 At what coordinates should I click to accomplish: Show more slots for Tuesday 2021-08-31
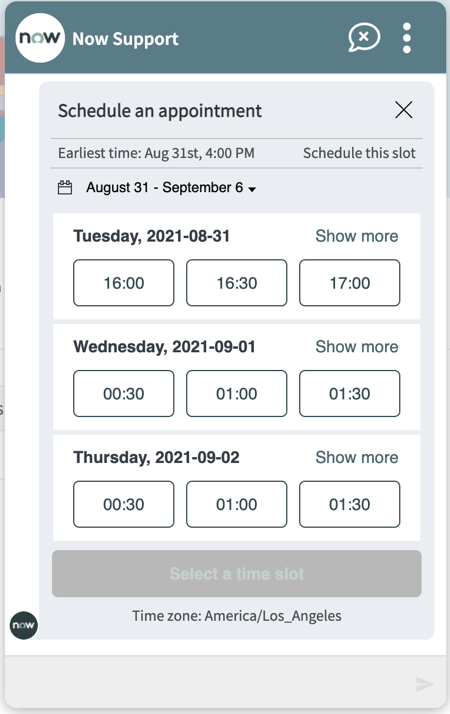coord(357,236)
